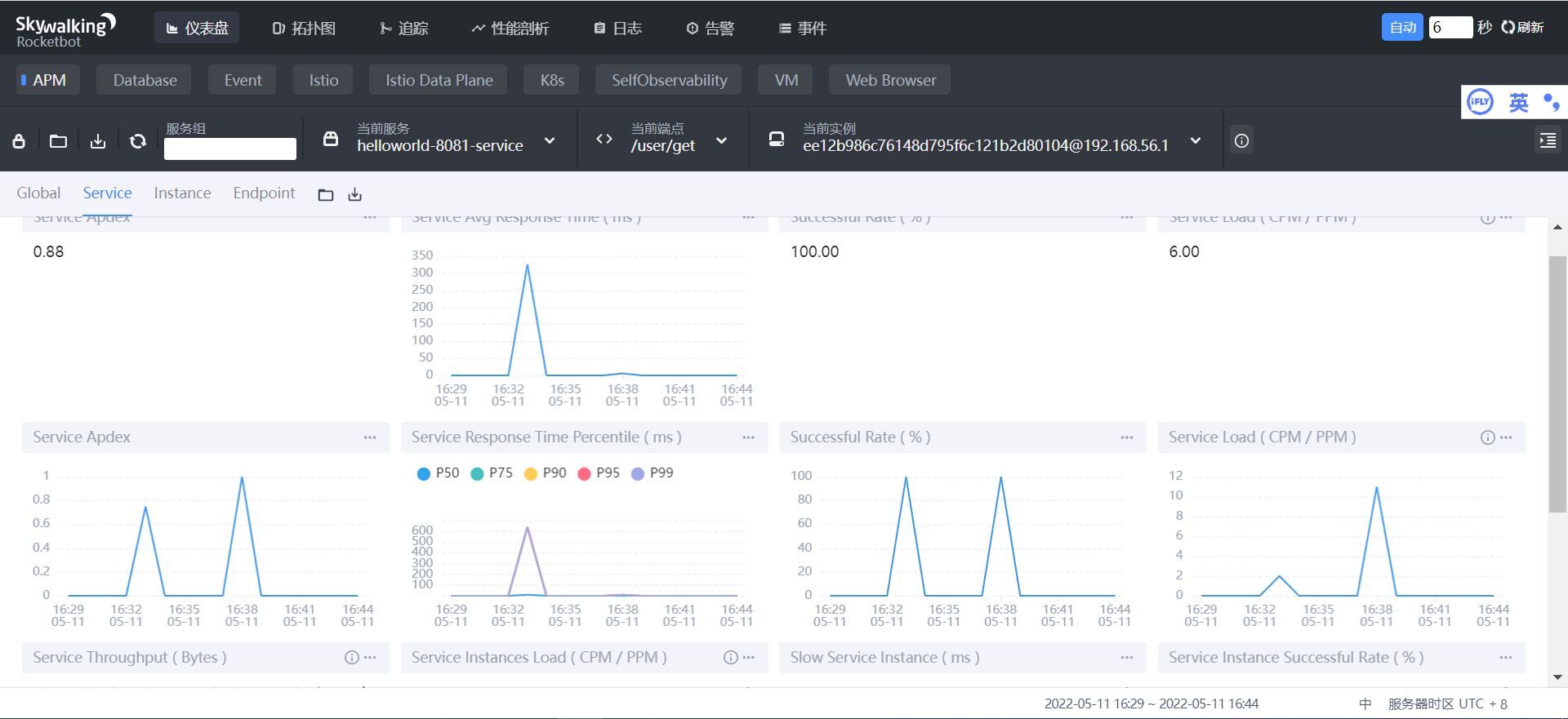Open more options on Service Throughput panel

[370, 658]
